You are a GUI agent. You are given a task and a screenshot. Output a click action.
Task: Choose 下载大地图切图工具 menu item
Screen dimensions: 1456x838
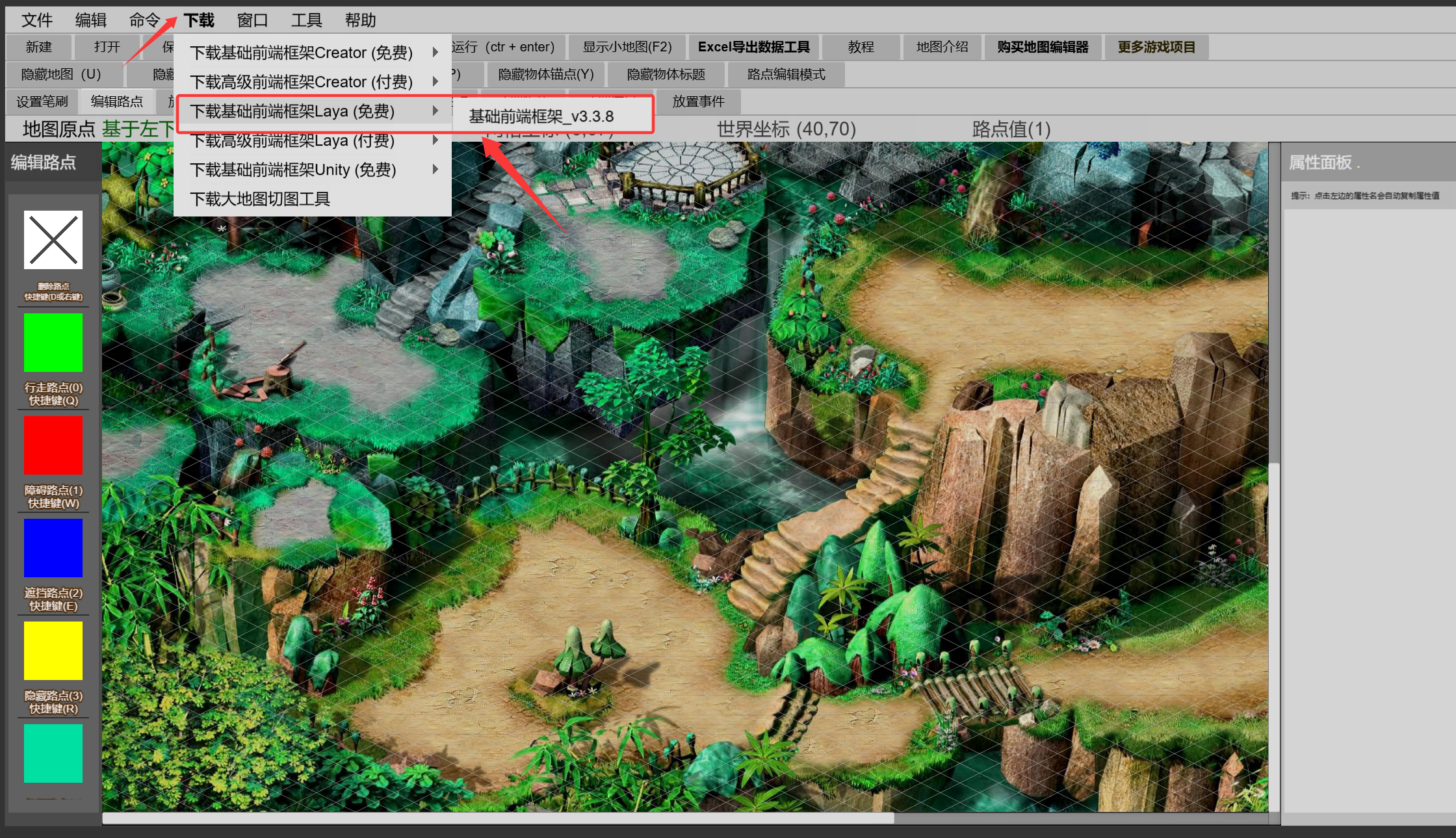[260, 199]
